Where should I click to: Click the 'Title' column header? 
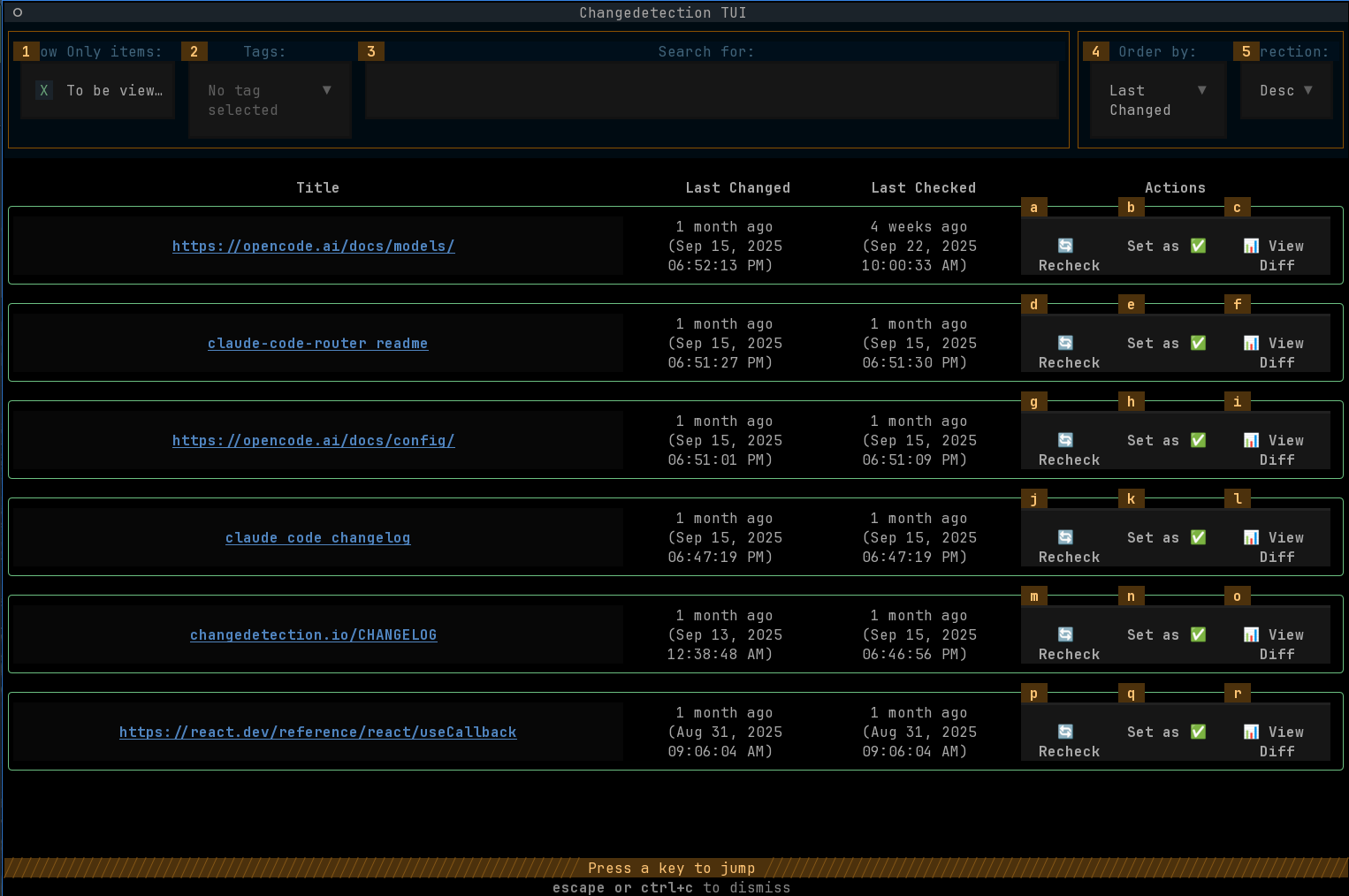(318, 187)
